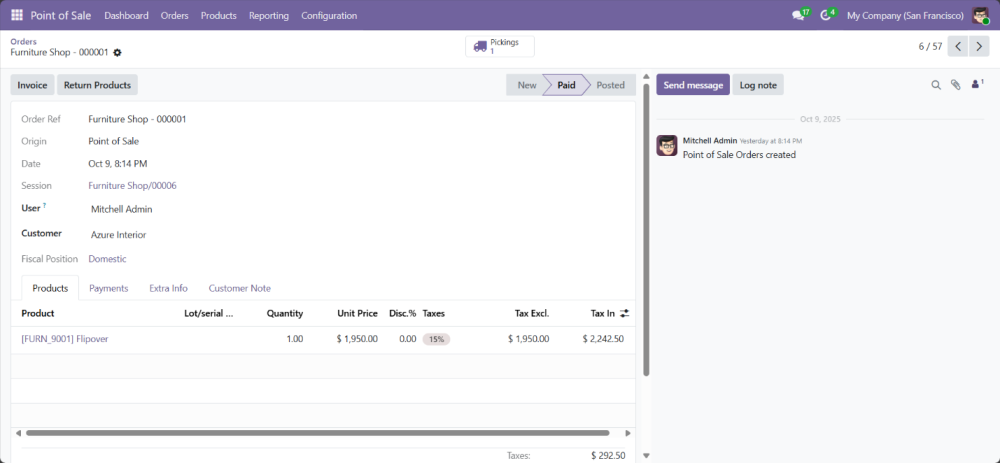
Task: Attach files using the paperclip icon
Action: [955, 85]
